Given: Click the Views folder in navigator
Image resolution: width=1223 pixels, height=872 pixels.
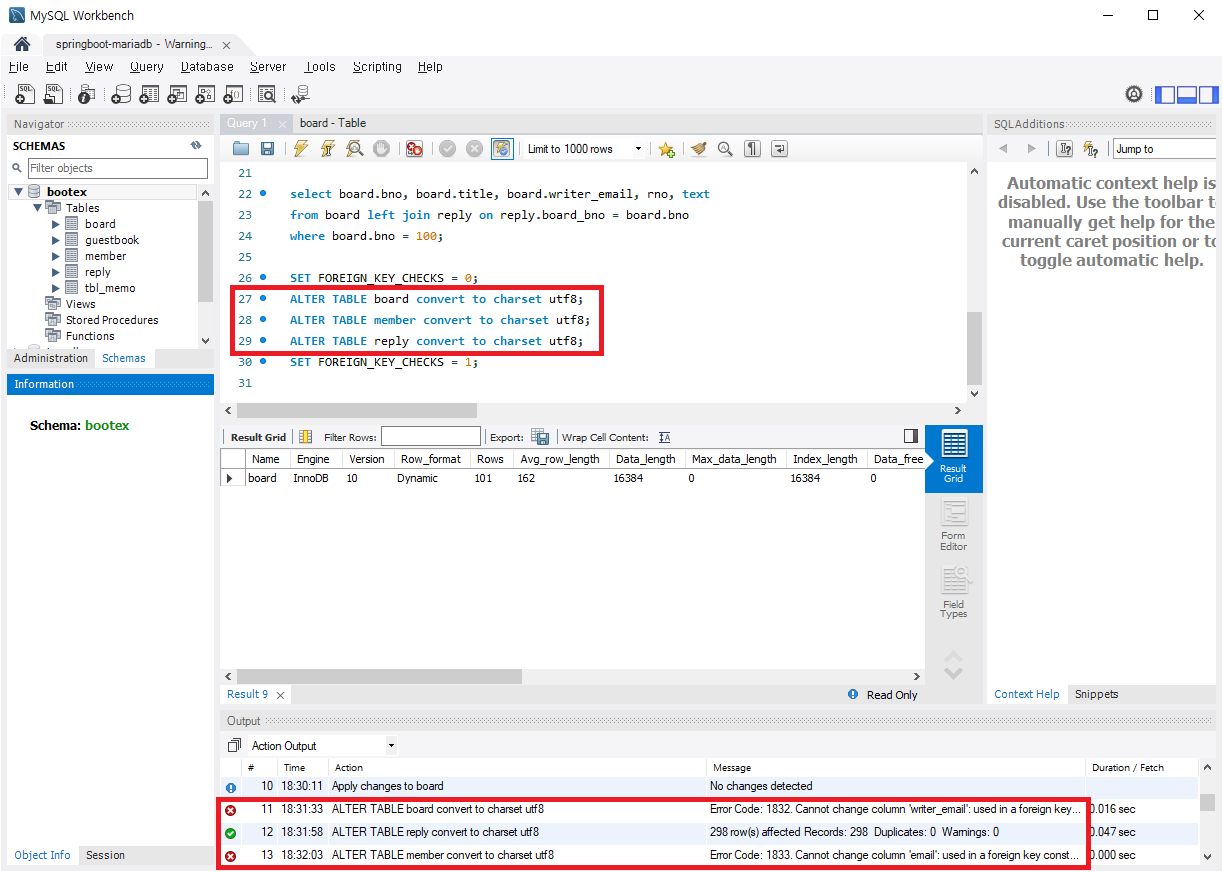Looking at the screenshot, I should click(81, 304).
